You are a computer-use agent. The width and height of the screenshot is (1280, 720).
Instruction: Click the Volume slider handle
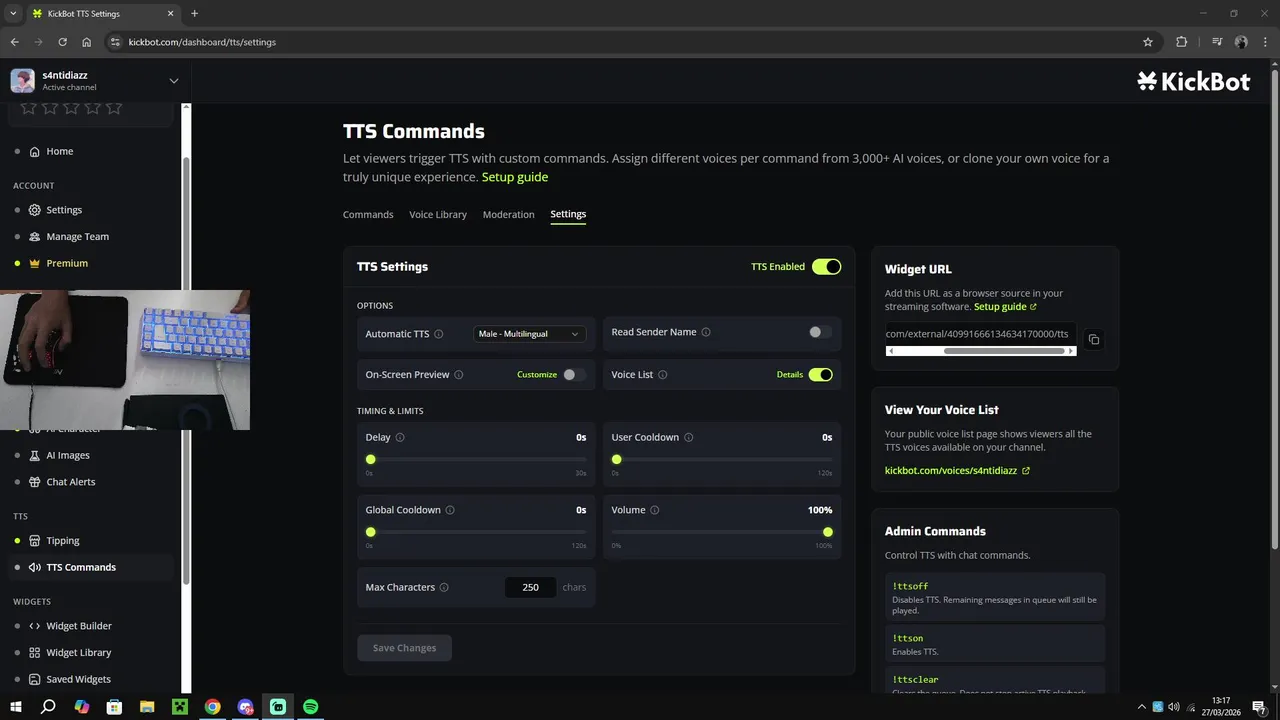828,532
